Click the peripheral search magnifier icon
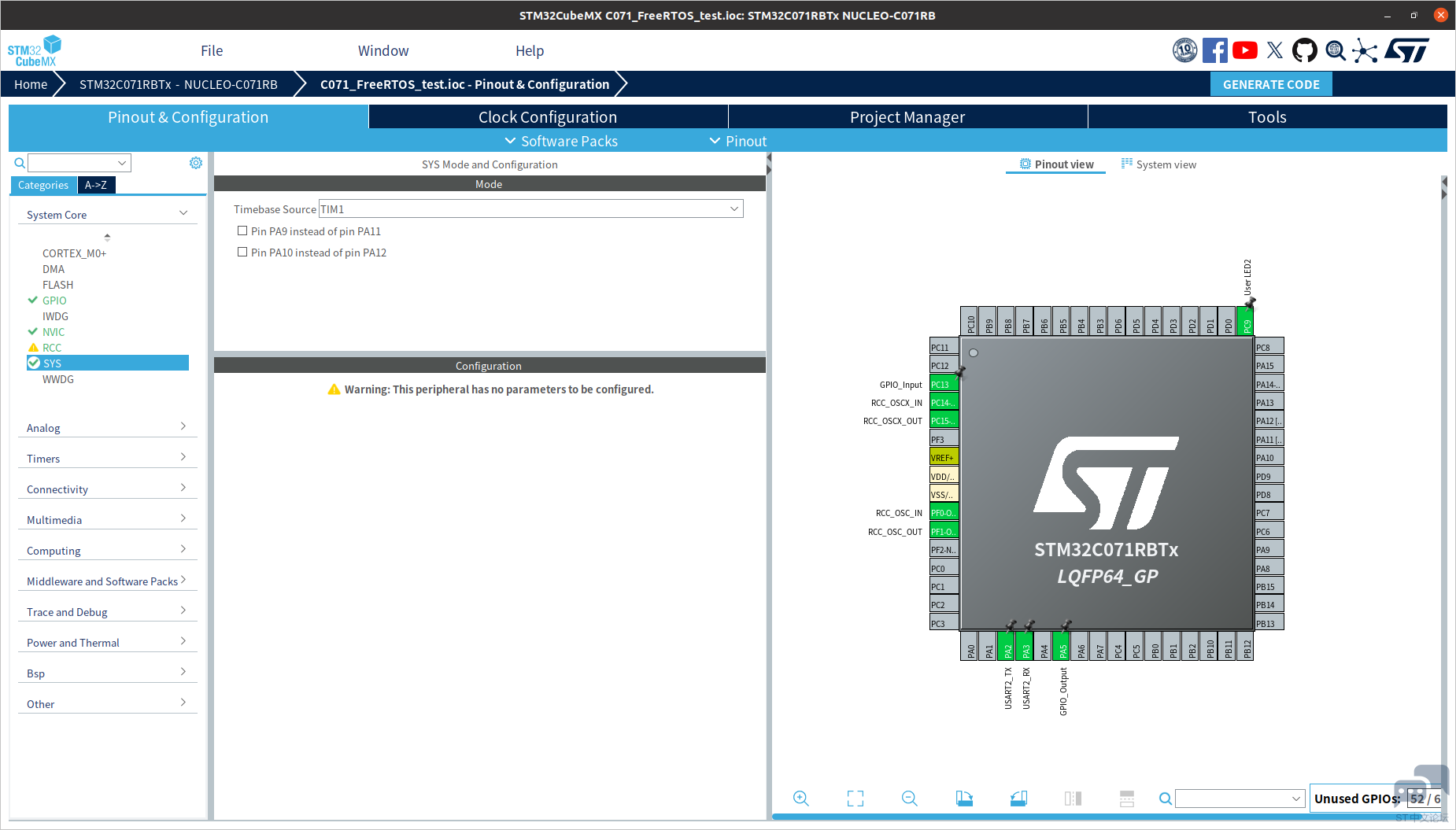The height and width of the screenshot is (830, 1456). coord(20,163)
